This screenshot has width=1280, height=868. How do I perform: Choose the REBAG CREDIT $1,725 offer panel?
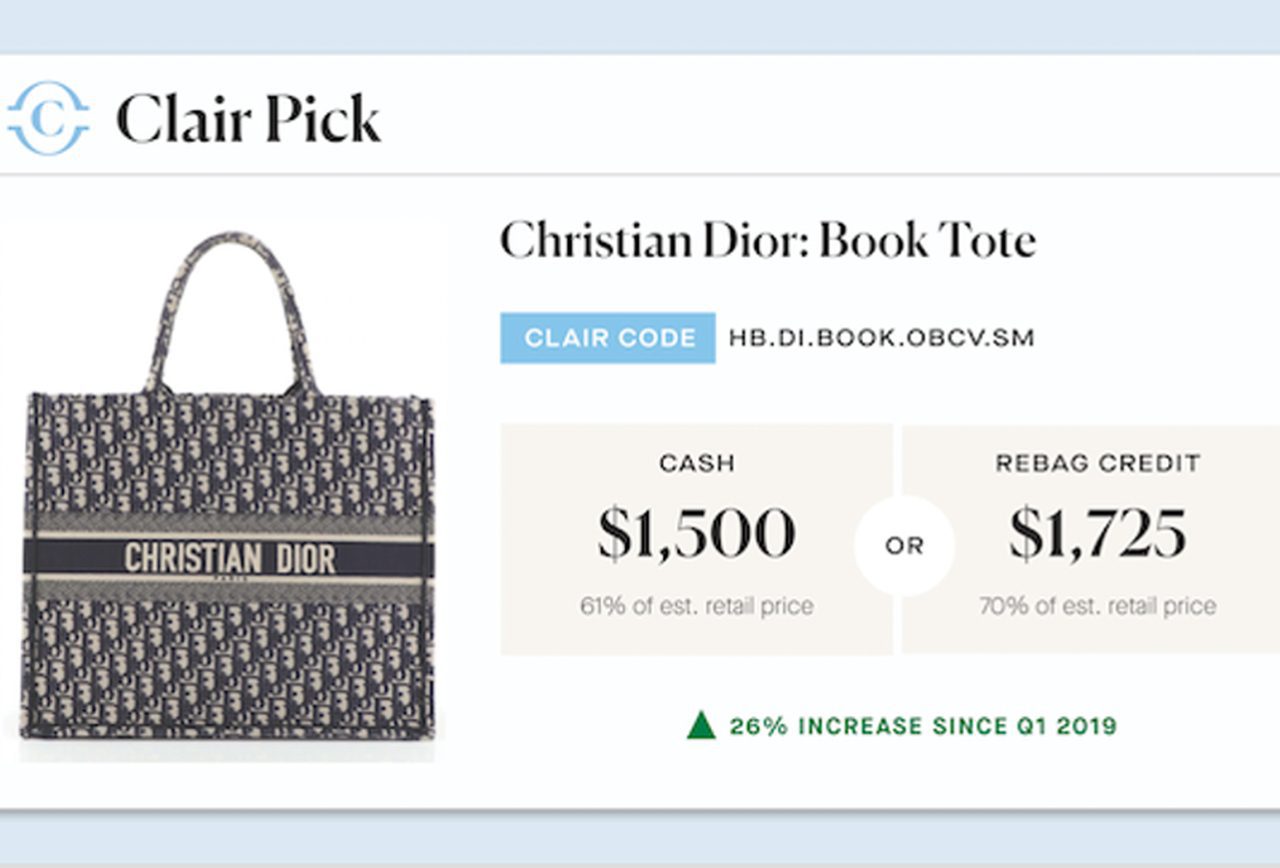(x=1091, y=539)
